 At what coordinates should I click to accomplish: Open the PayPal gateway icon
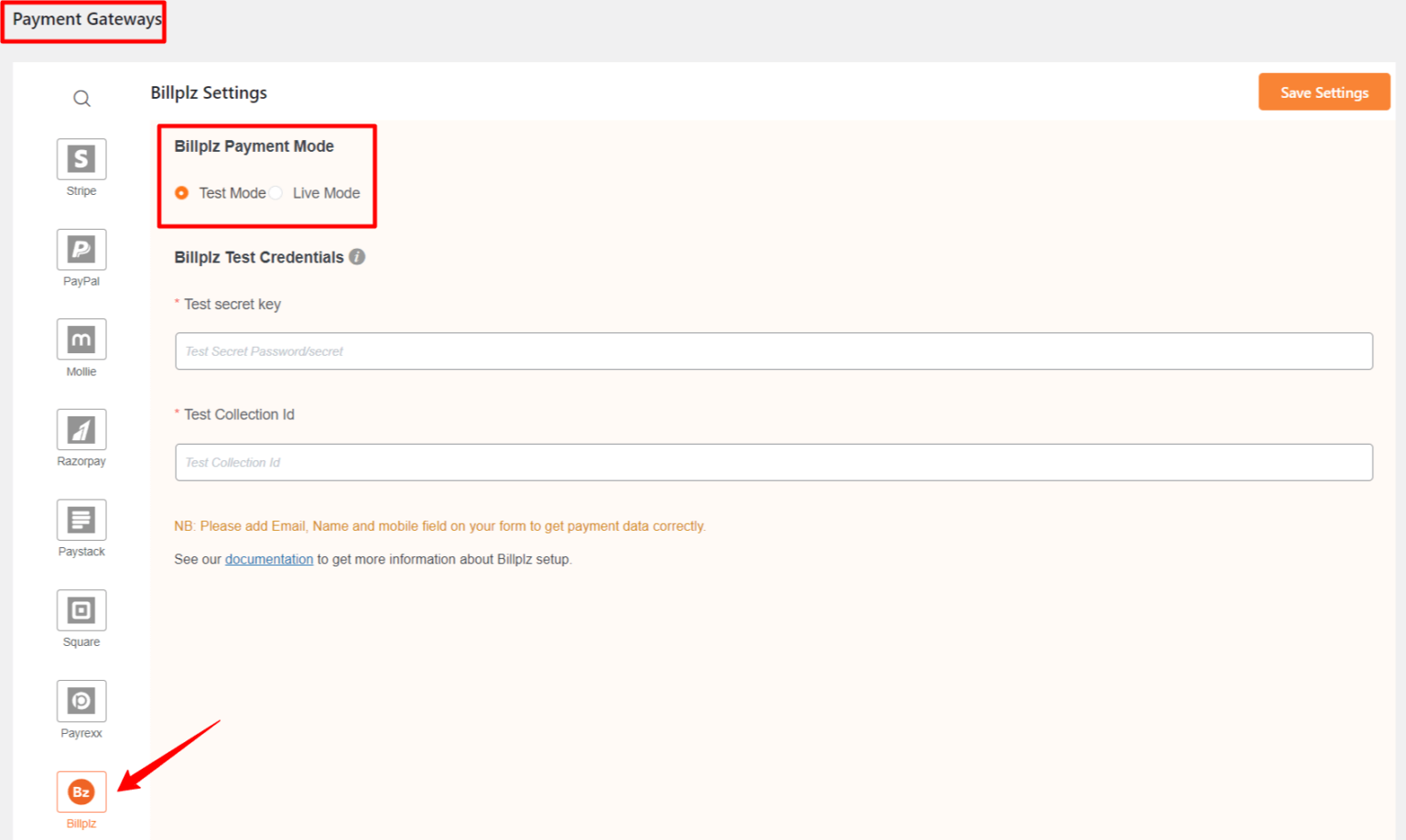pyautogui.click(x=81, y=248)
